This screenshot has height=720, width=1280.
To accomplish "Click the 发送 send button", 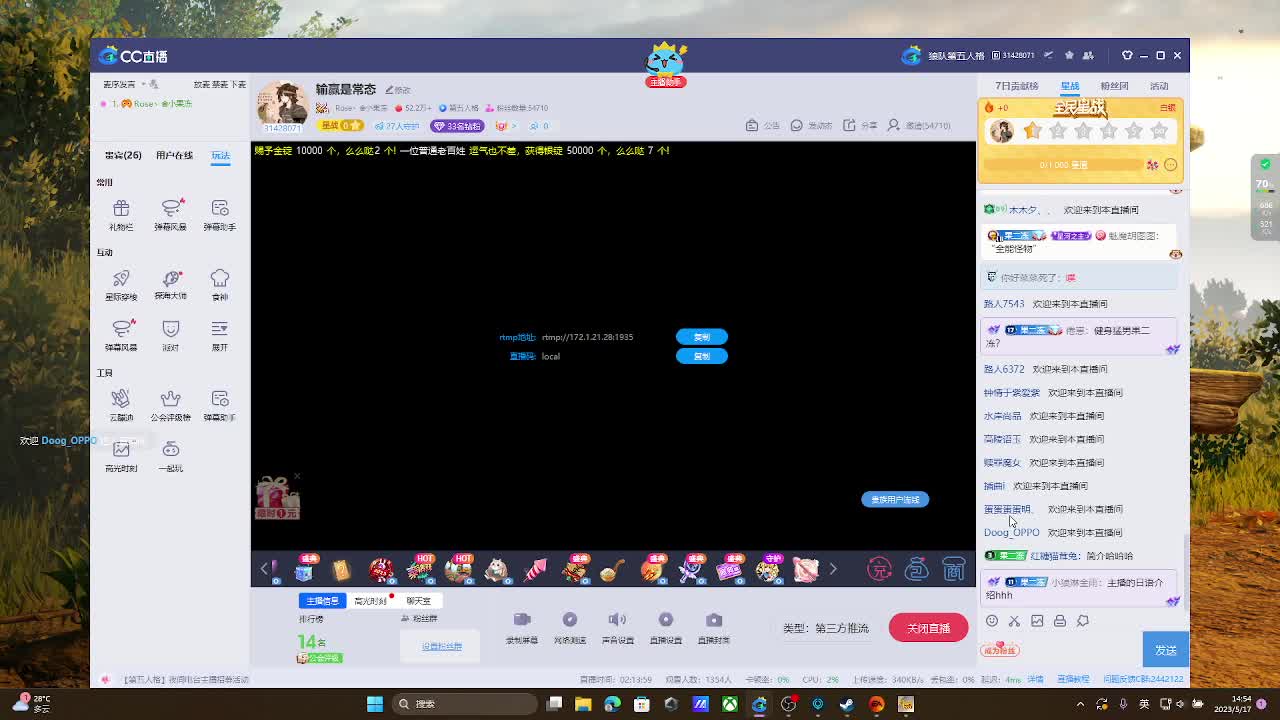I will point(1165,650).
